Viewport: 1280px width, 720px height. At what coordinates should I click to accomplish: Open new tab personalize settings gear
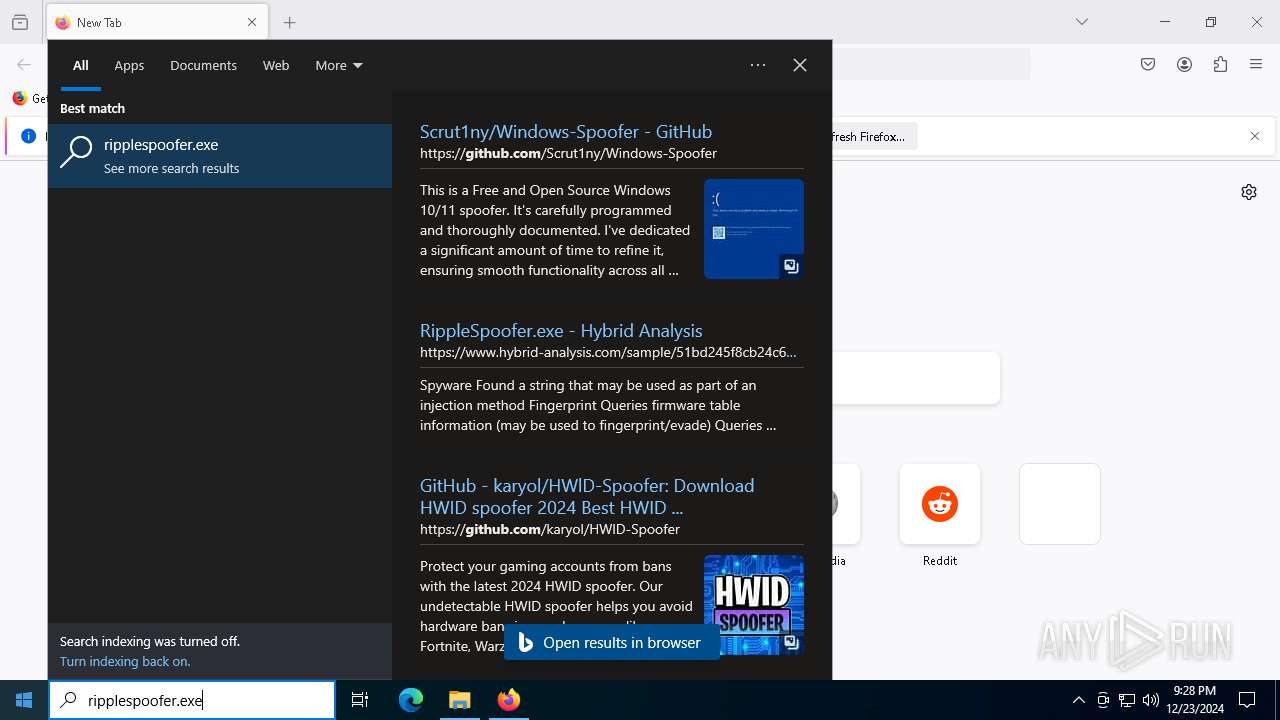(1249, 192)
